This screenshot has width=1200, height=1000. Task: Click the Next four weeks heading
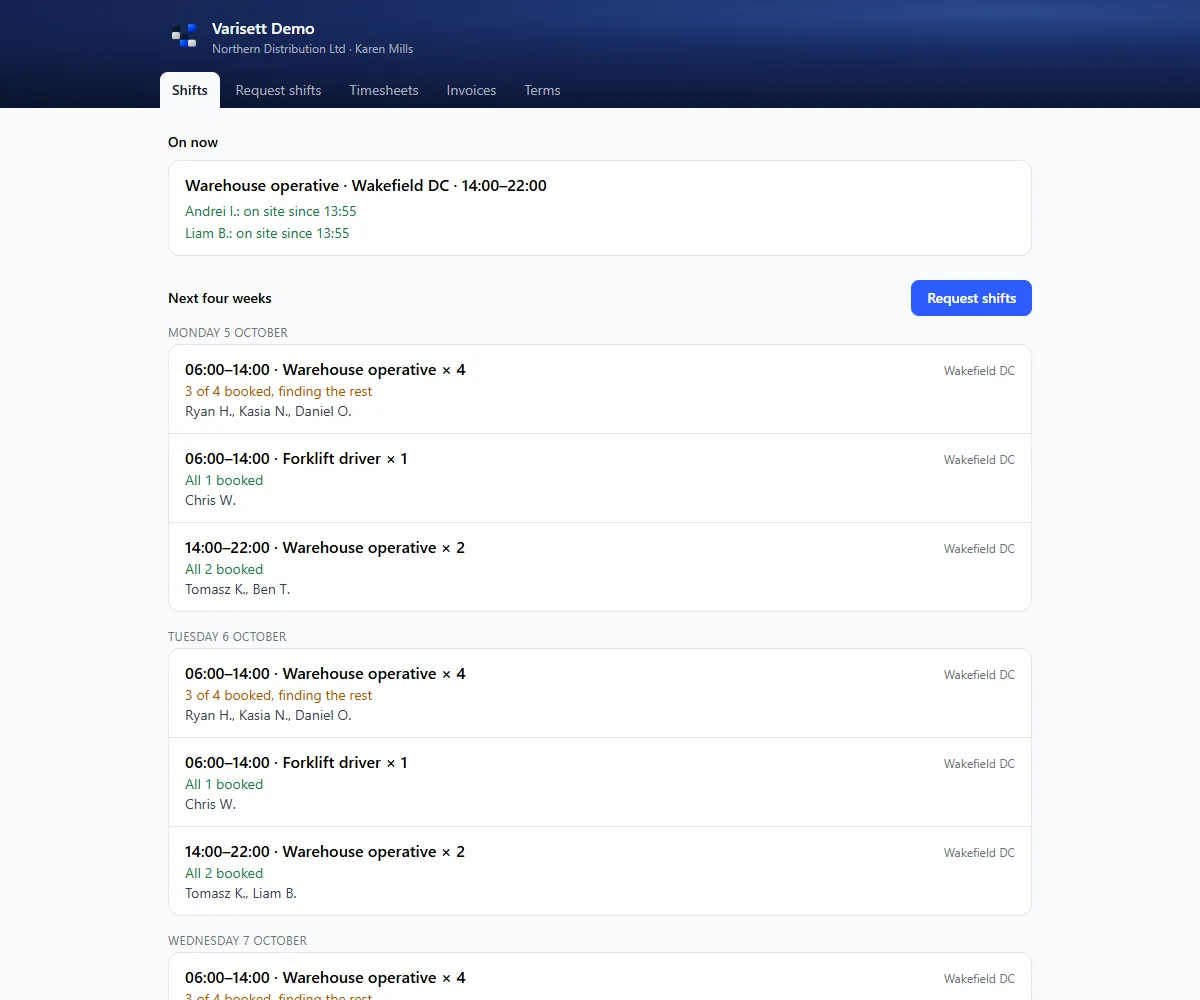pos(220,298)
